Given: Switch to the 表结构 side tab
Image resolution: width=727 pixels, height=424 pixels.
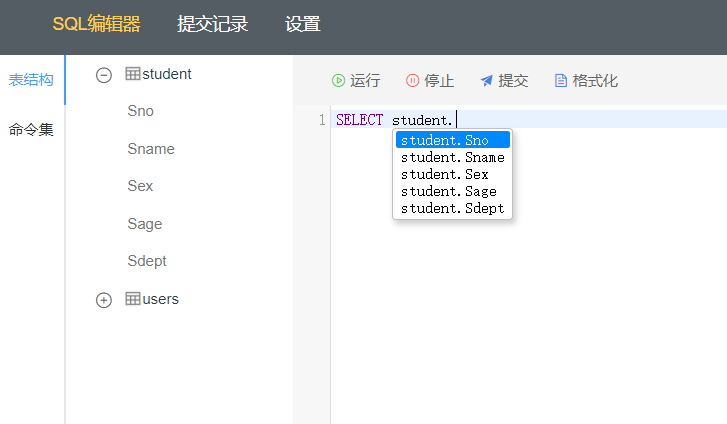Looking at the screenshot, I should (31, 80).
